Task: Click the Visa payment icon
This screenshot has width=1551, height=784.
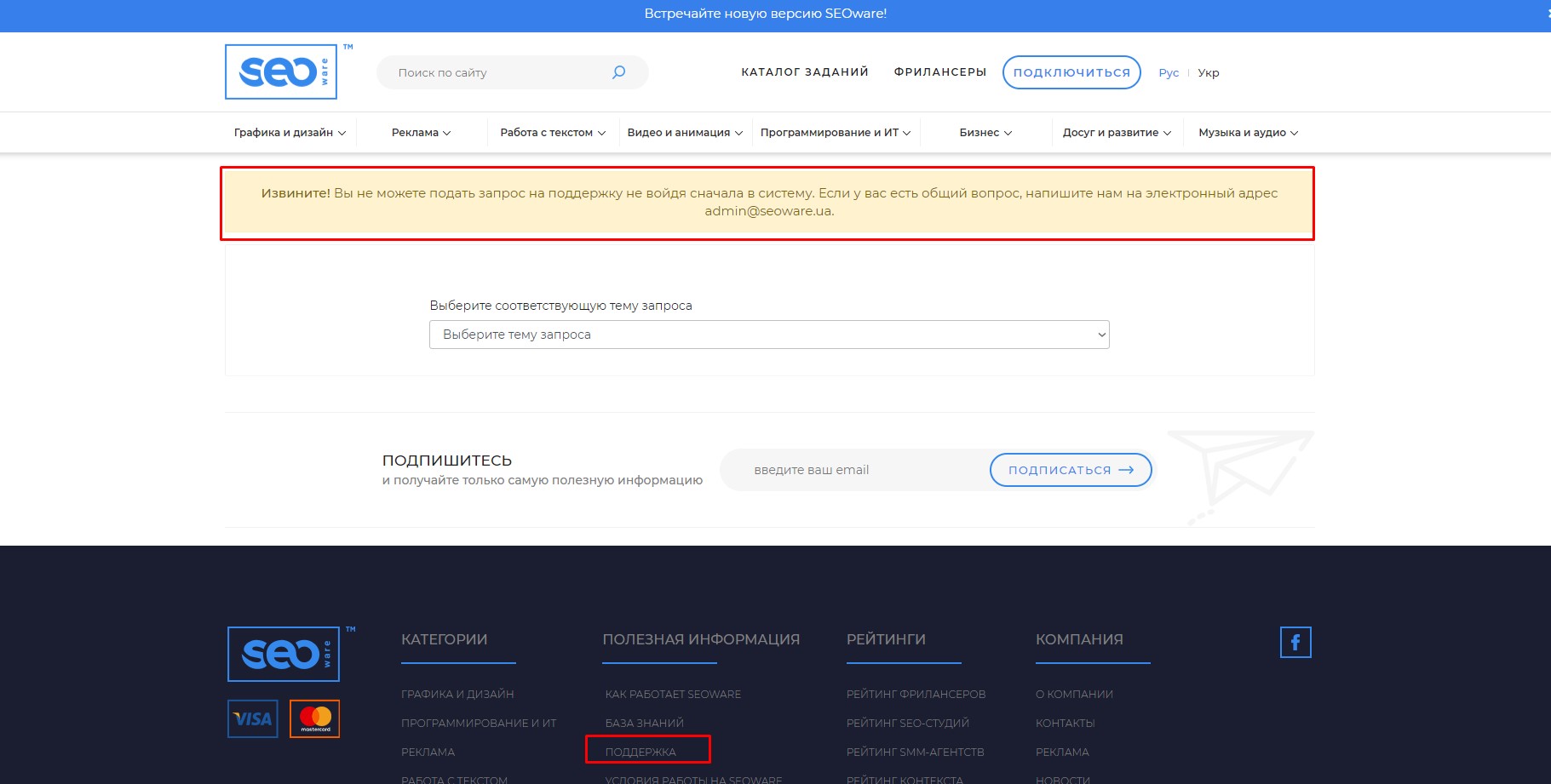Action: coord(253,719)
